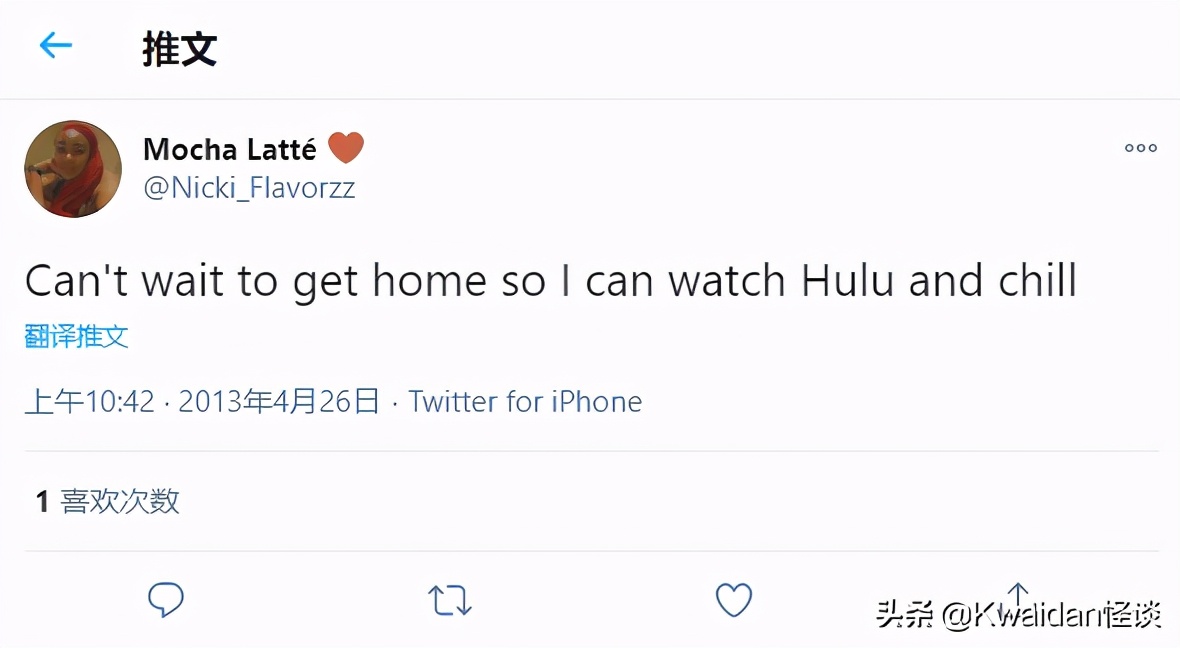Click the circular avatar thumbnail

(x=72, y=168)
